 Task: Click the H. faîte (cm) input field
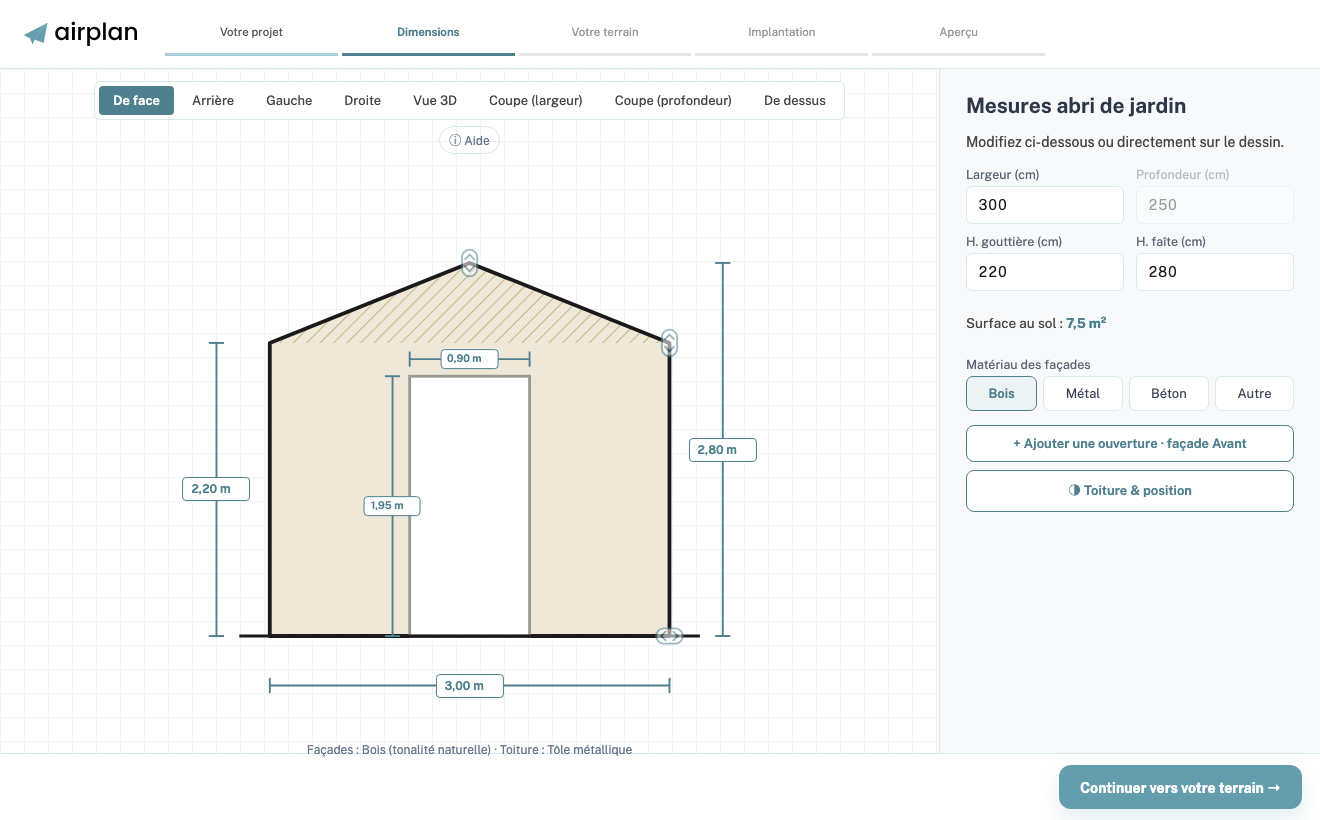click(1215, 272)
